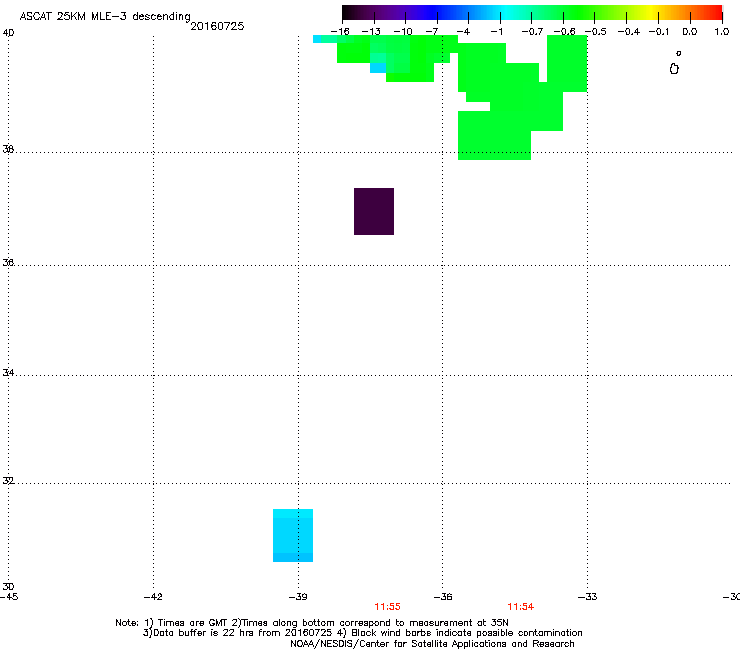Click the ASCAT 25KM MLE-3 descending title

point(105,17)
